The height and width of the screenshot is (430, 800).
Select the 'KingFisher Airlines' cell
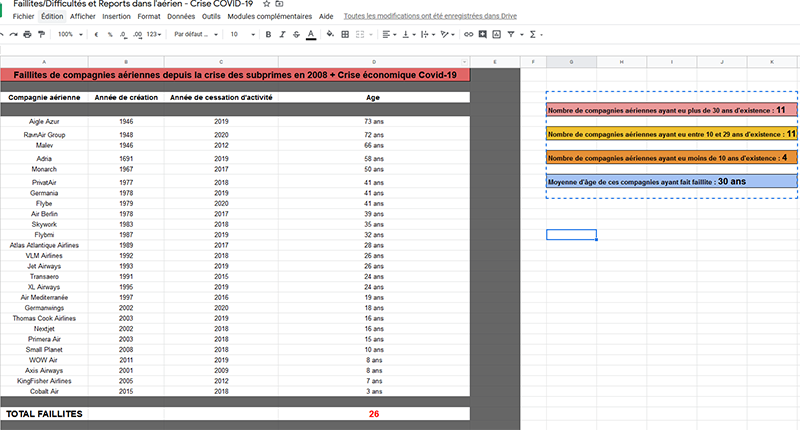(x=44, y=381)
